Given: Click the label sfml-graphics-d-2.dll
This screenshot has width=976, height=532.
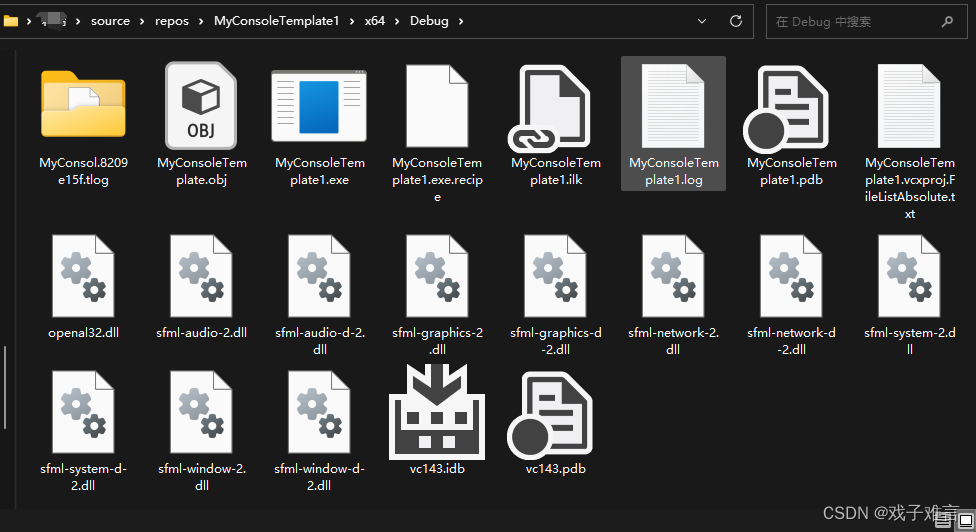Looking at the screenshot, I should pyautogui.click(x=556, y=341).
